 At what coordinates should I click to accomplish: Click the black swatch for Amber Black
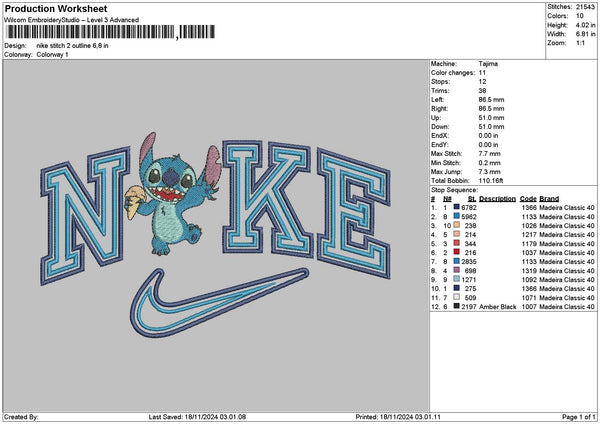457,306
